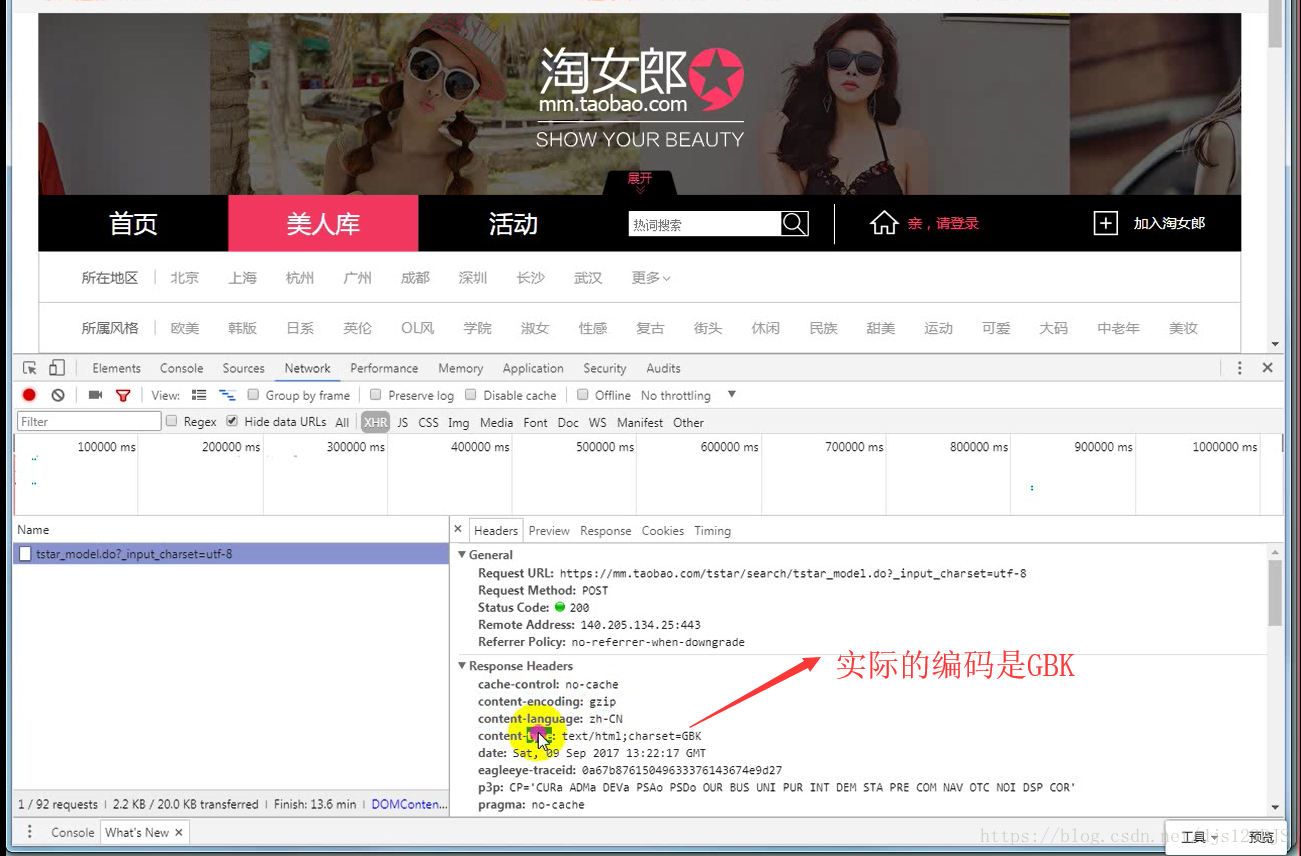Open the Memory tab

[460, 368]
